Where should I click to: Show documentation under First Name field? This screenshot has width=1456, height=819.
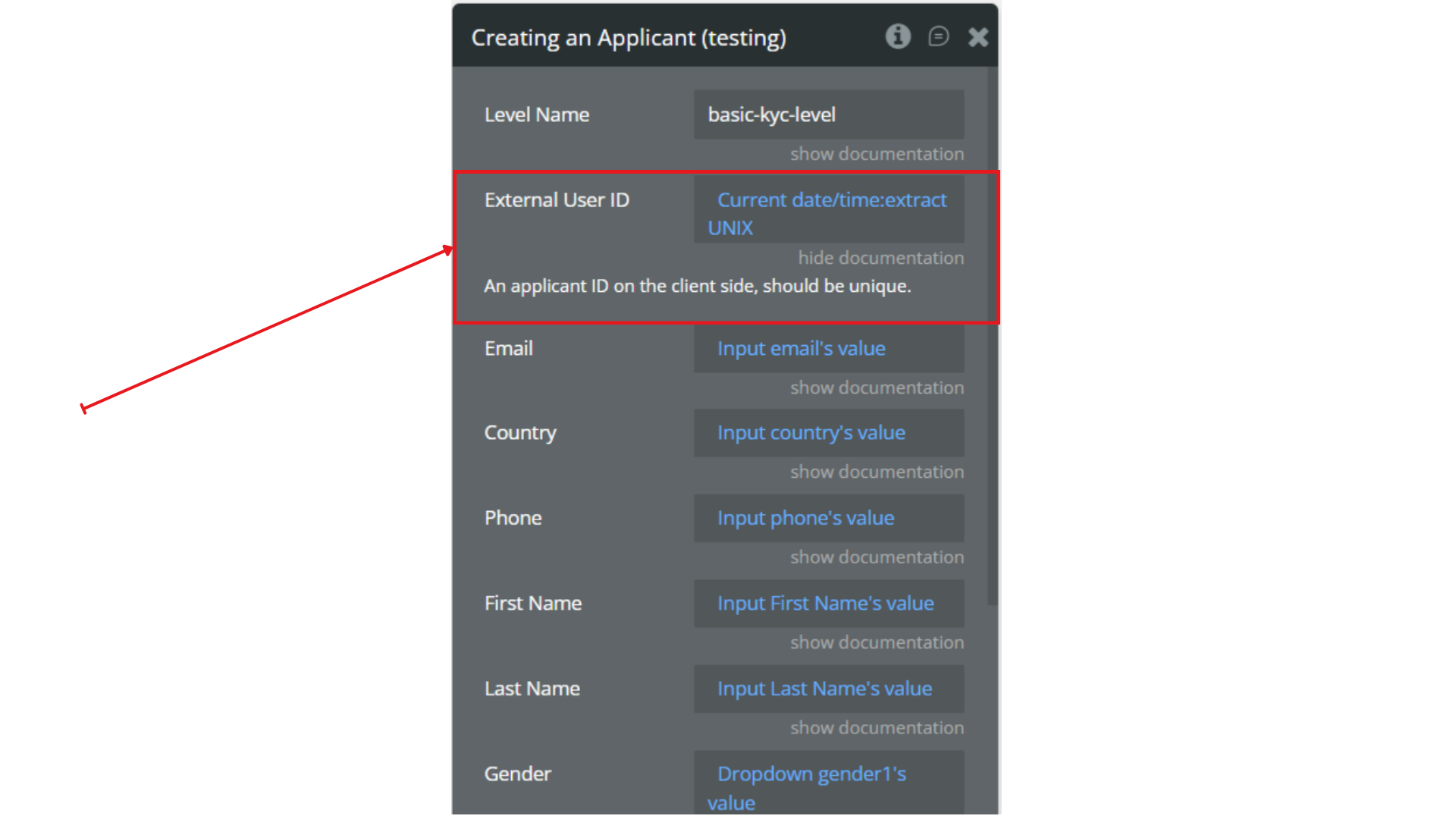point(877,642)
